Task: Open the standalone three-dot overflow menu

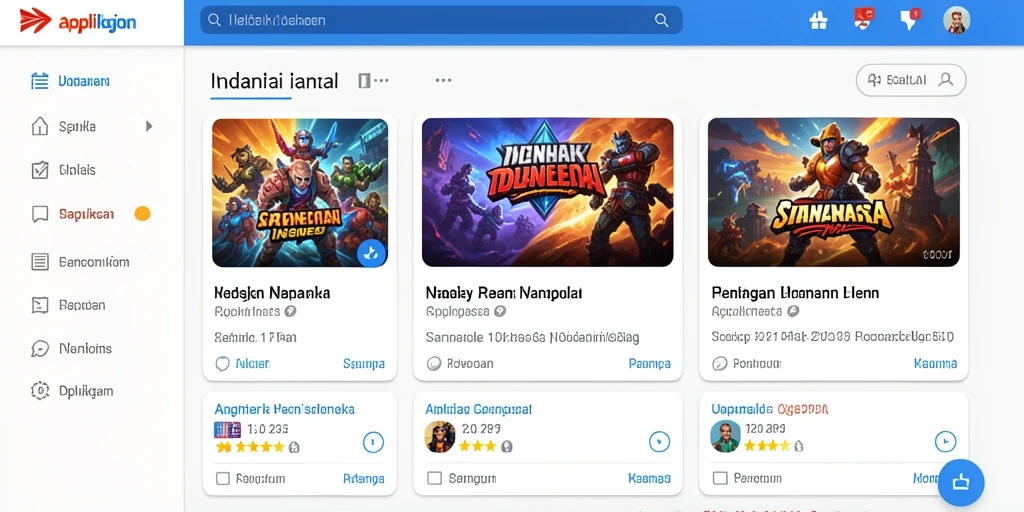Action: [x=443, y=80]
